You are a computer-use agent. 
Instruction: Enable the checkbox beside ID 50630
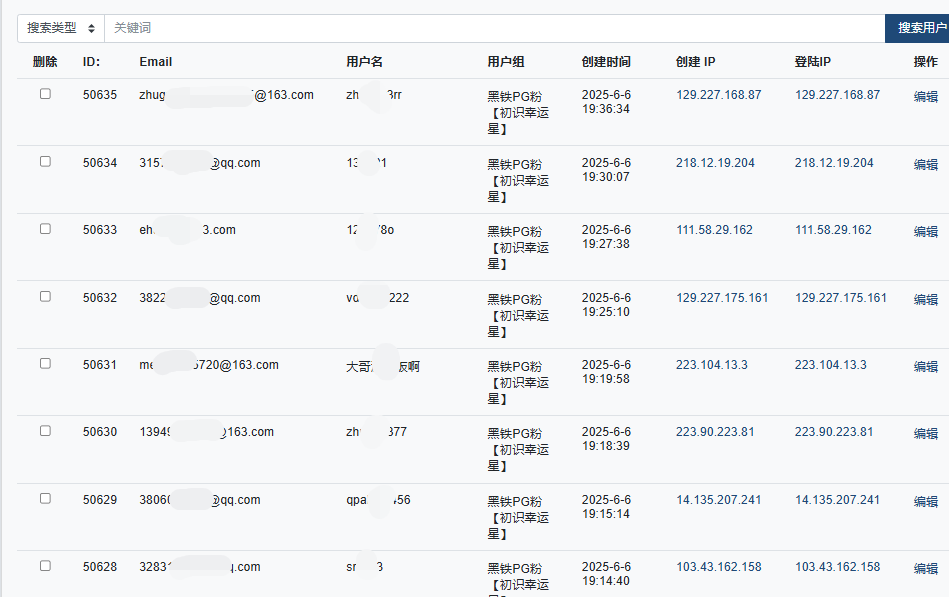pos(45,431)
